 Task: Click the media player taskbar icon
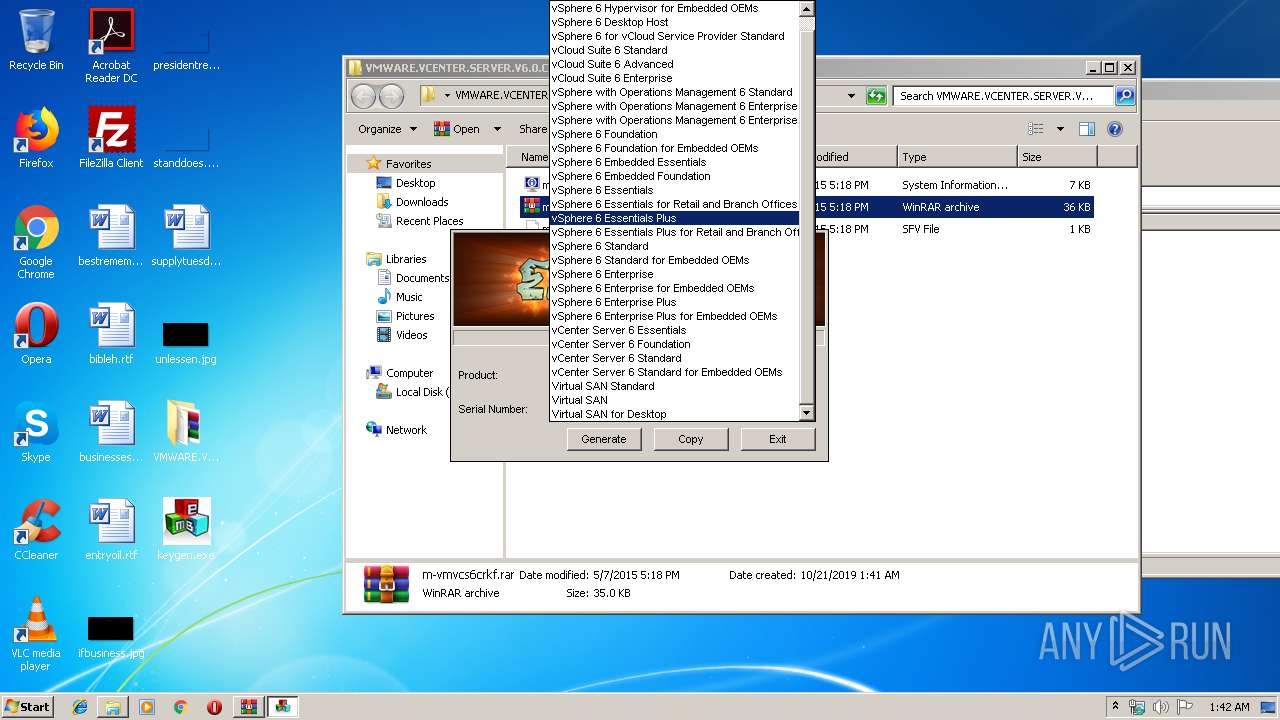point(147,707)
